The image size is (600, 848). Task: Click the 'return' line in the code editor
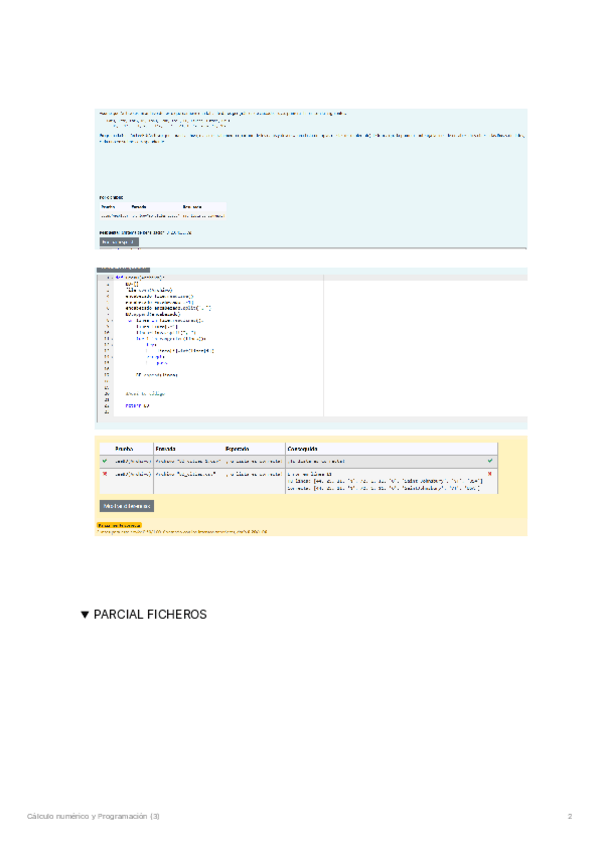click(137, 406)
